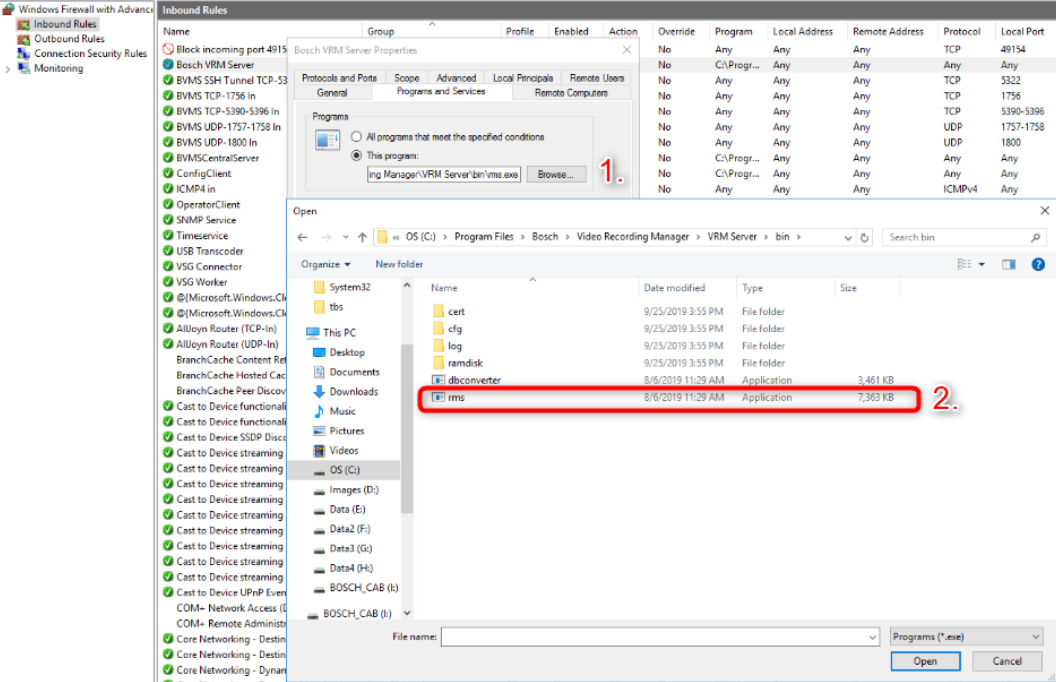Select Inbound Rules in the firewall tree
This screenshot has width=1056, height=682.
[x=65, y=24]
